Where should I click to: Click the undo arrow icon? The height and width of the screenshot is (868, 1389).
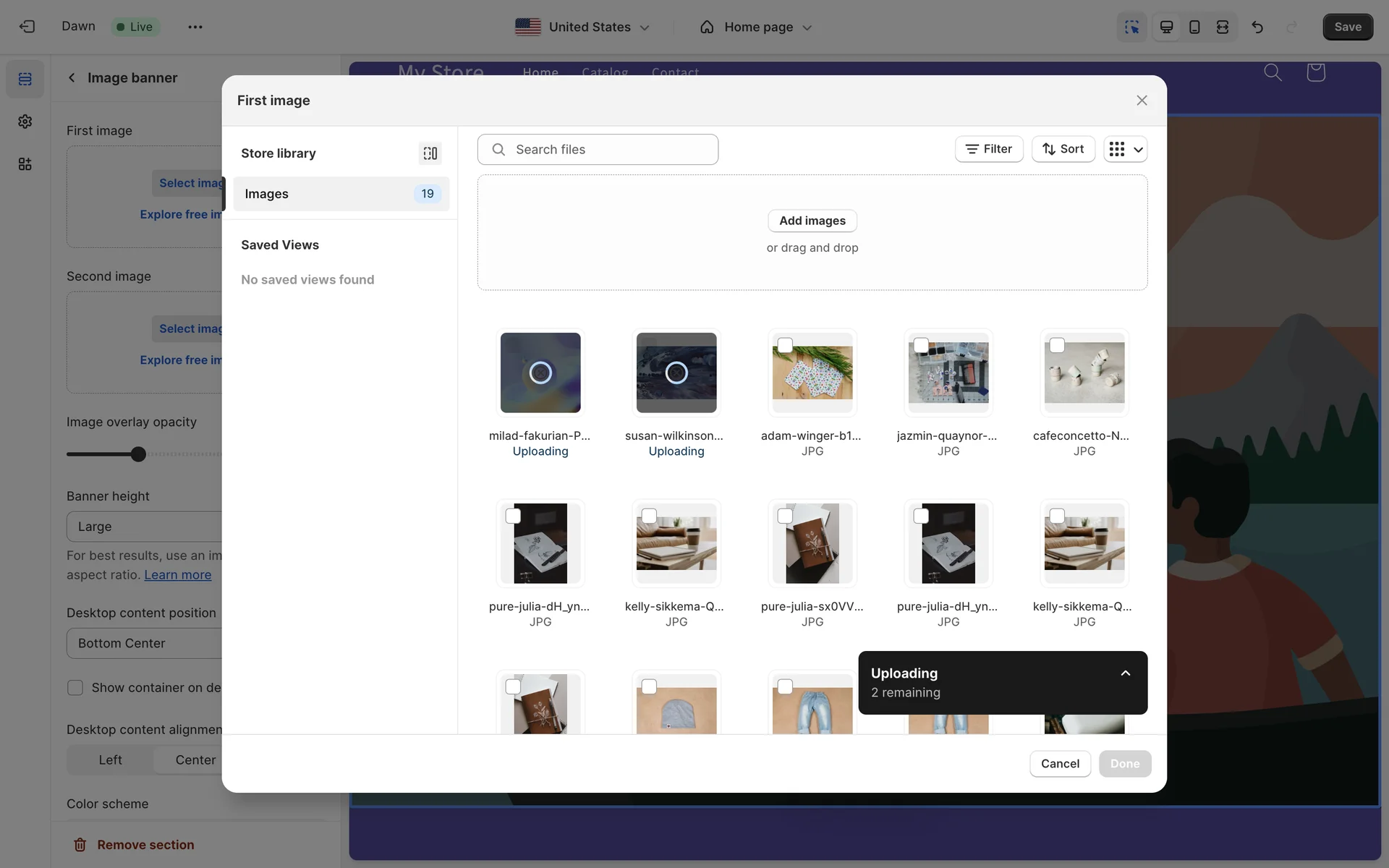1257,27
